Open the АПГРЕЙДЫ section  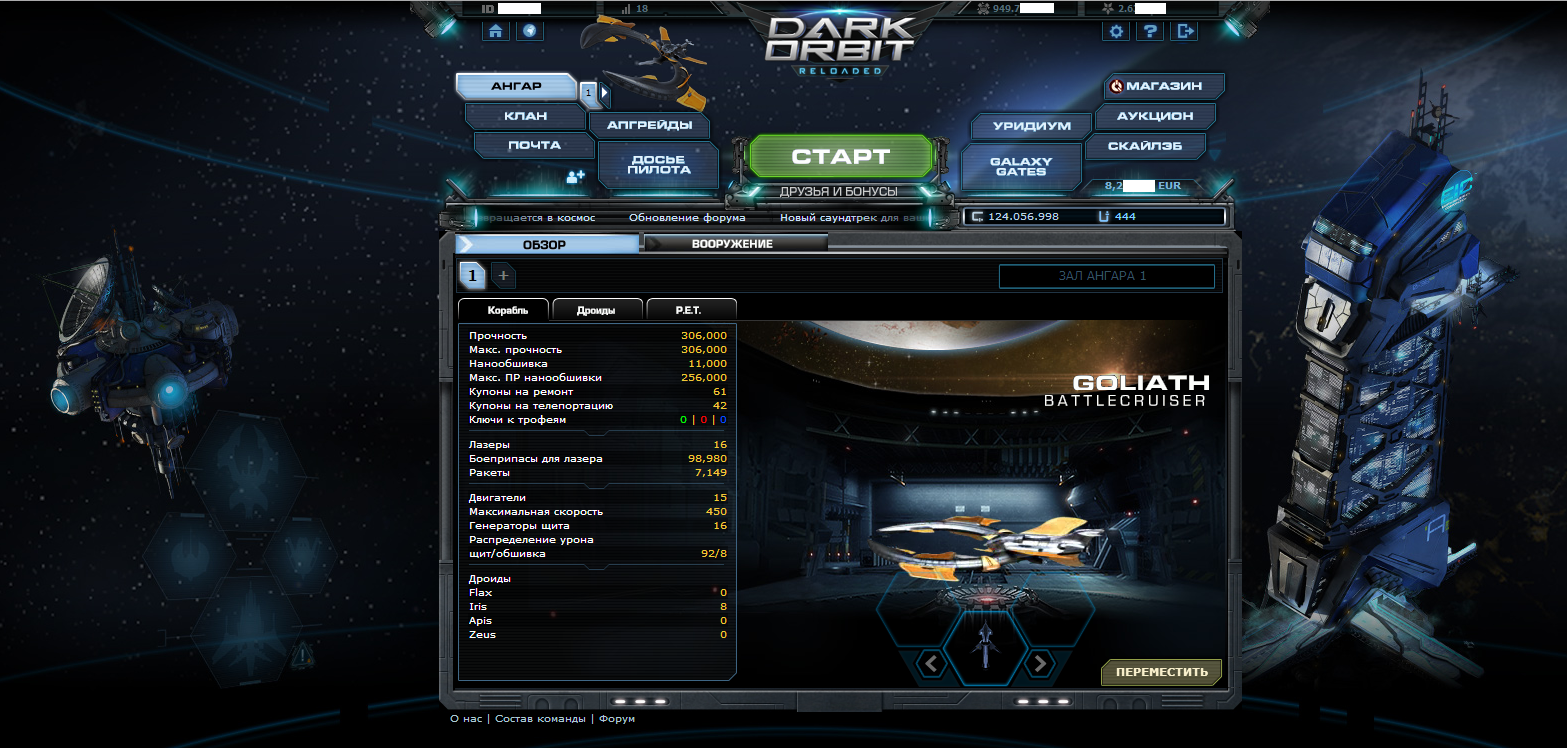(x=649, y=126)
